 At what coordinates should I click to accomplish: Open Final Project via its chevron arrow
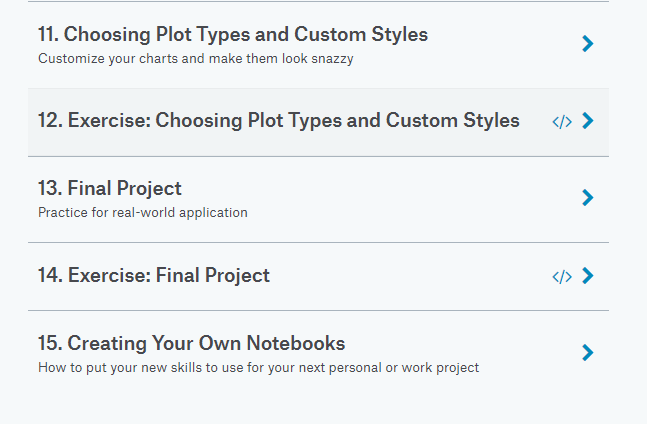(x=588, y=198)
